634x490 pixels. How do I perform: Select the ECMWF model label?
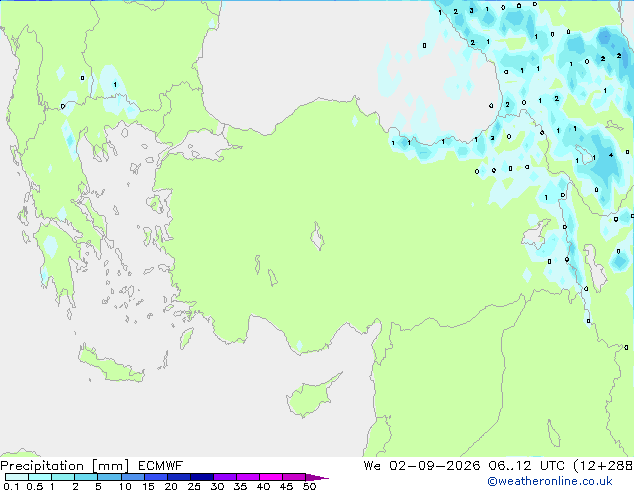pyautogui.click(x=160, y=466)
